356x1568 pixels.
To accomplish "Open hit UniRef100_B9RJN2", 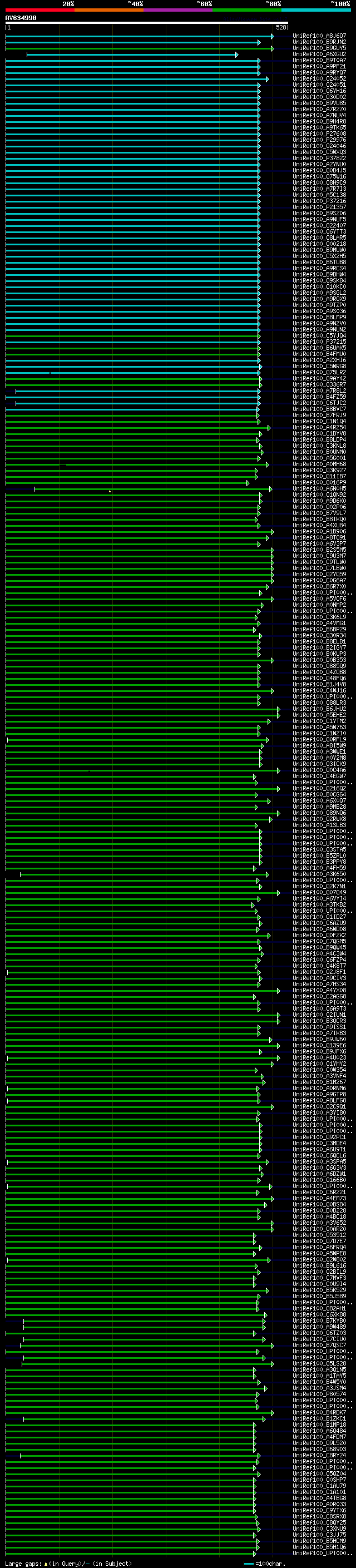I will coord(319,42).
